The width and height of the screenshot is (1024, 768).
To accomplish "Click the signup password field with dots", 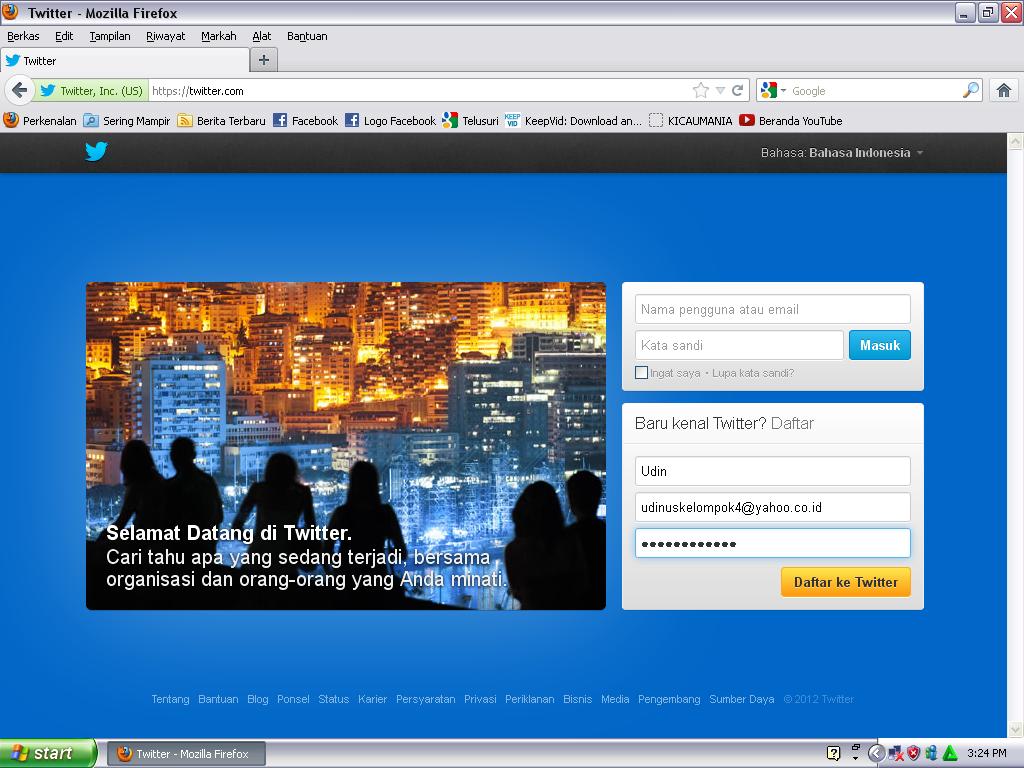I will [773, 543].
